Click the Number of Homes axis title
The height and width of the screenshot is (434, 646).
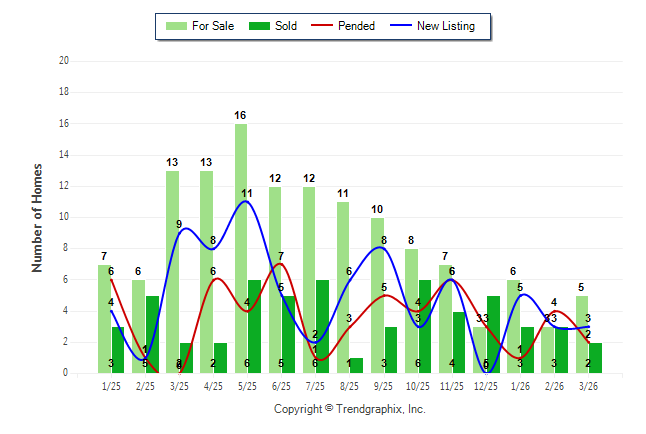point(37,217)
